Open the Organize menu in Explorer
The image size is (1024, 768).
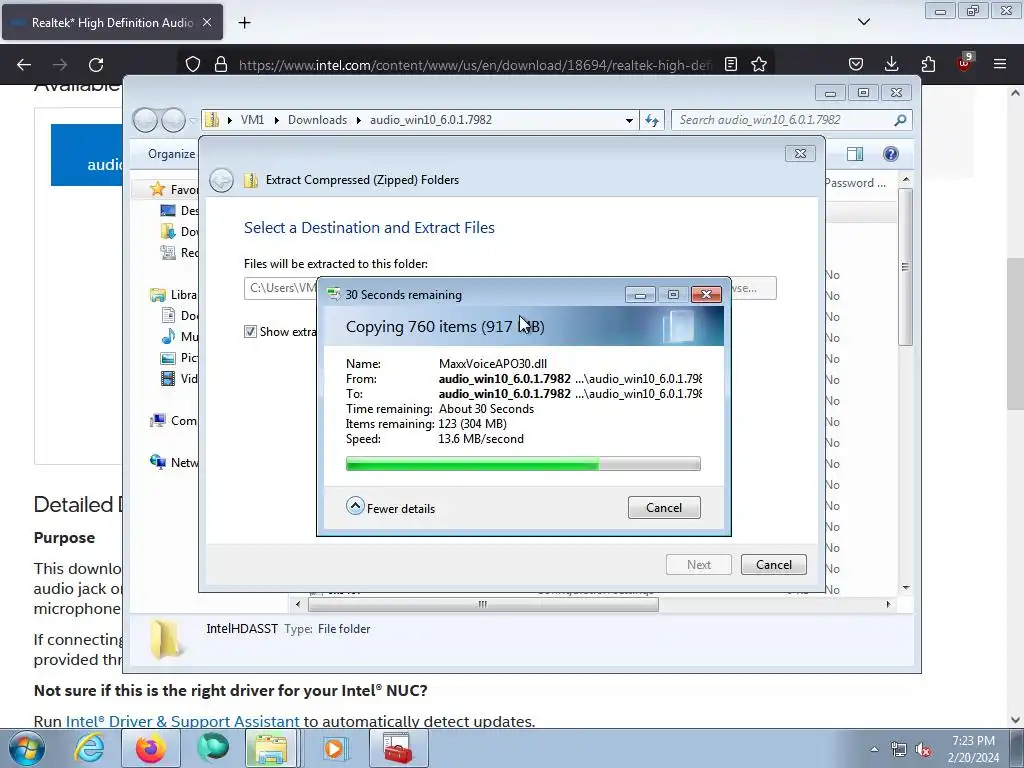pos(171,153)
